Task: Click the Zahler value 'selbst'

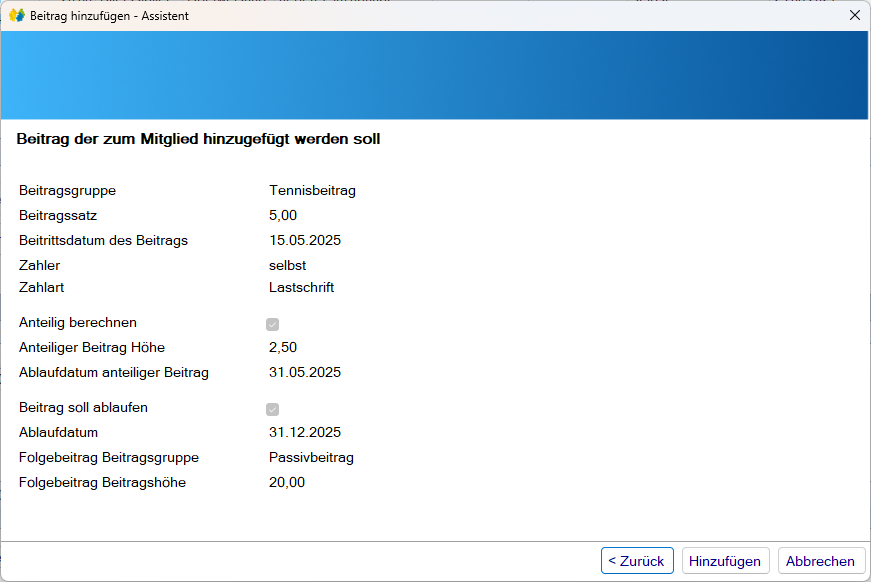Action: tap(287, 265)
